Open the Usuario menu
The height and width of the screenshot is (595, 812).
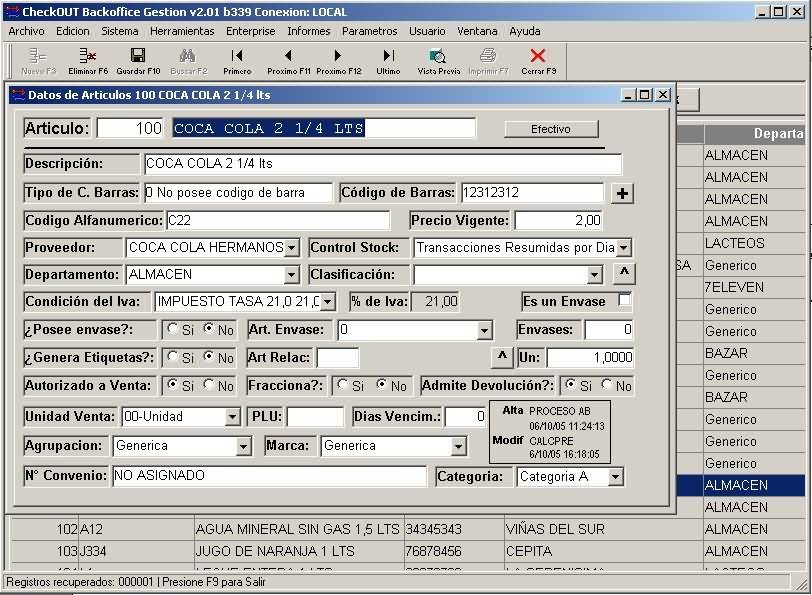[x=427, y=31]
